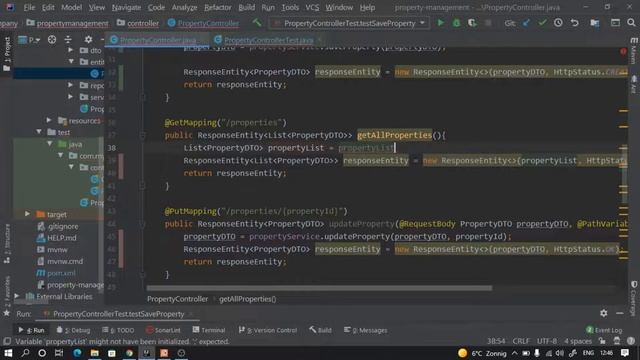
Task: Expand the resources folder
Action: (49, 120)
